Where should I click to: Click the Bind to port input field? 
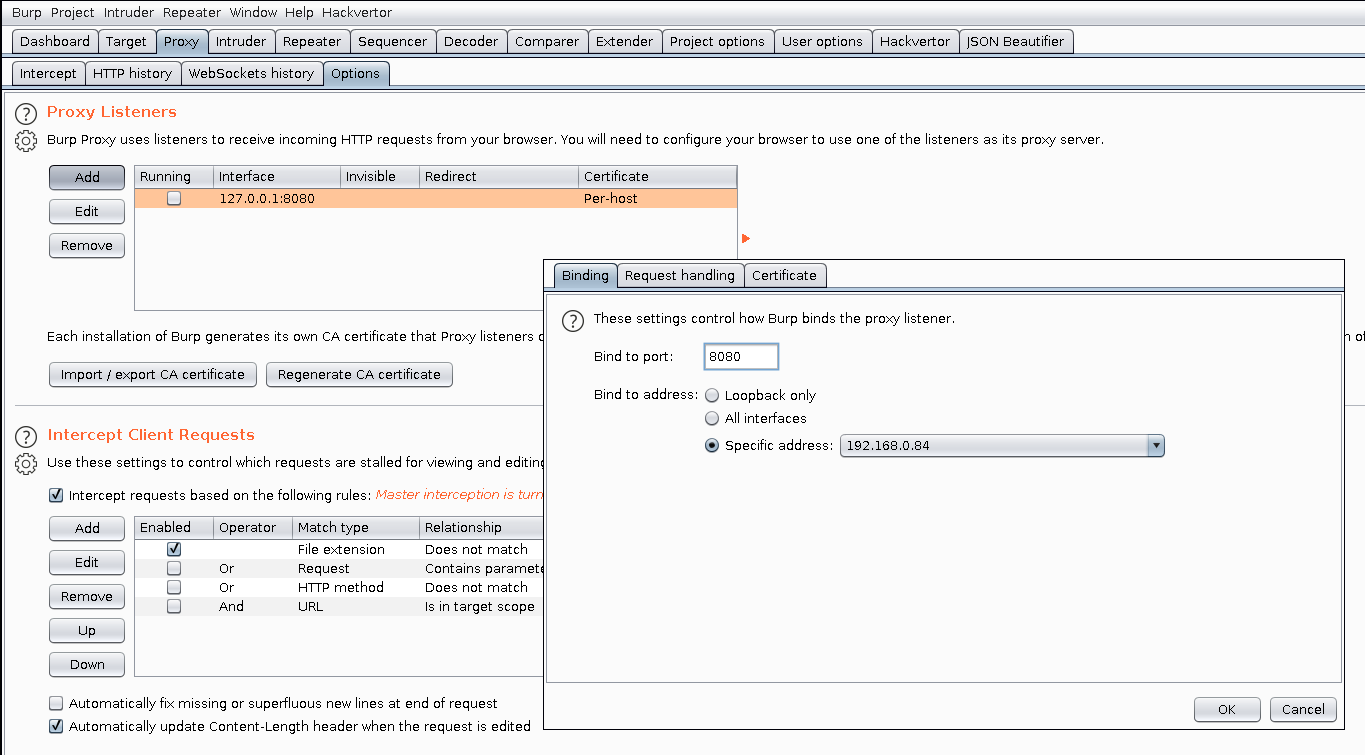pyautogui.click(x=741, y=357)
